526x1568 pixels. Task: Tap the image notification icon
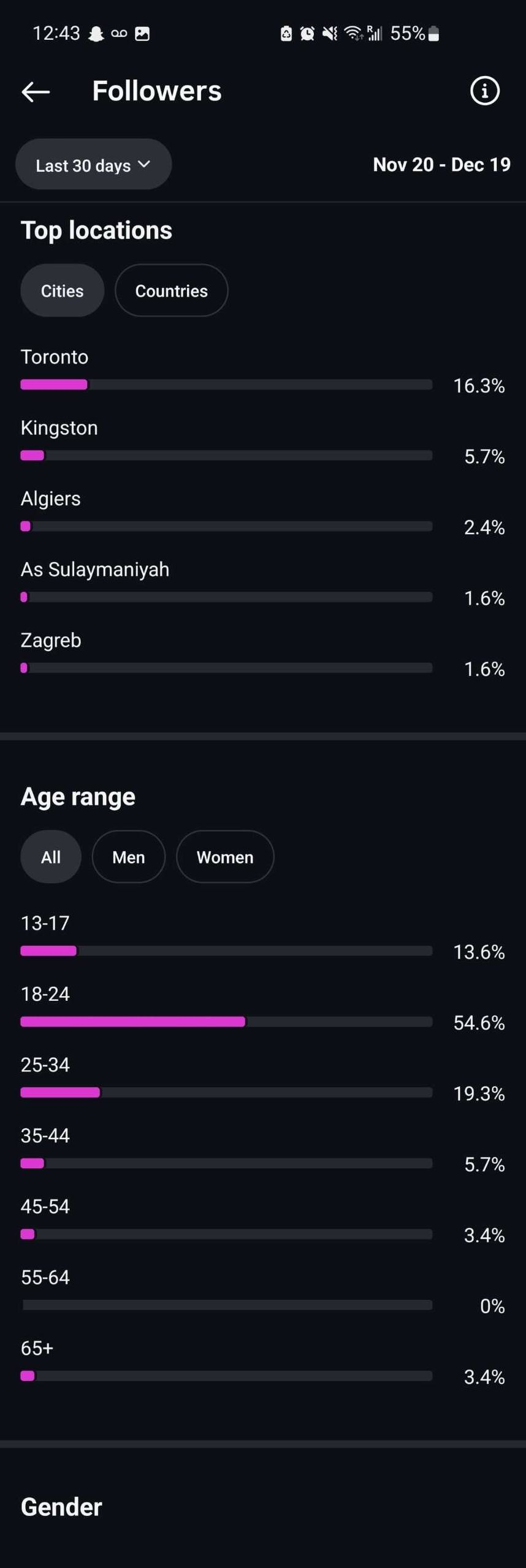pos(142,34)
